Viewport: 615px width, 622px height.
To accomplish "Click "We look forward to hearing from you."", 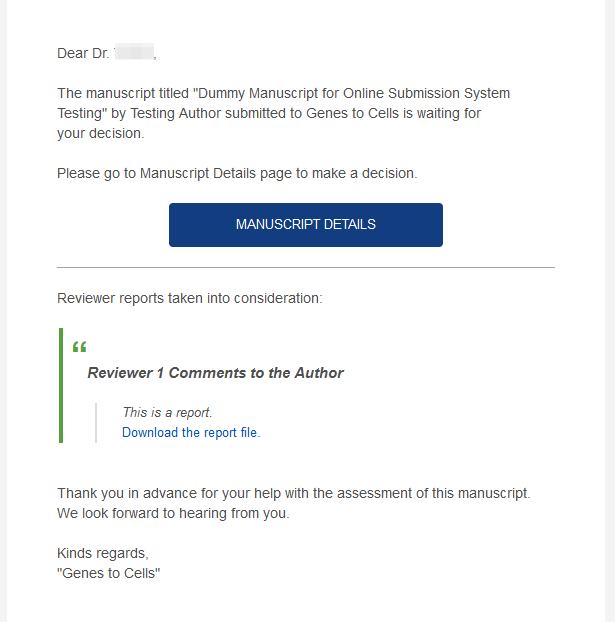I will pyautogui.click(x=173, y=513).
